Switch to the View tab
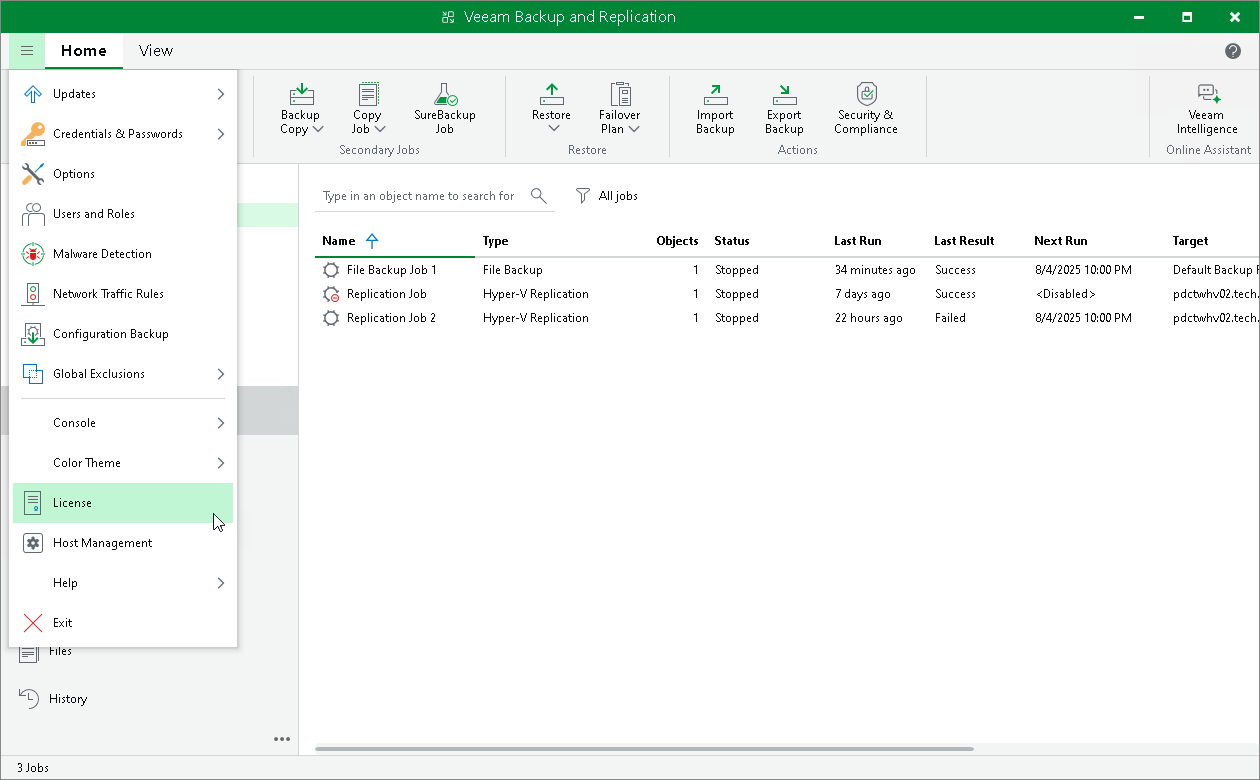Image resolution: width=1260 pixels, height=780 pixels. click(156, 51)
